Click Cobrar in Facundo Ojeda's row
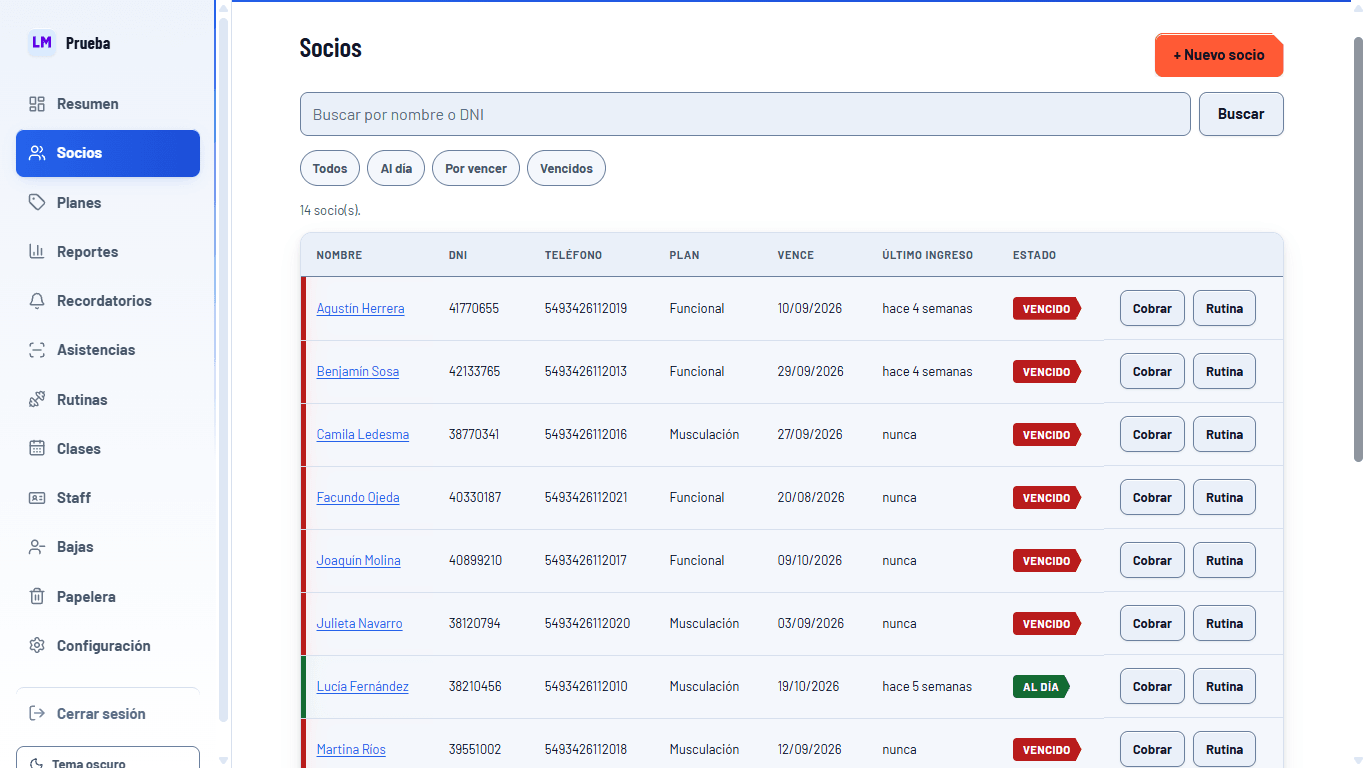 pyautogui.click(x=1152, y=497)
